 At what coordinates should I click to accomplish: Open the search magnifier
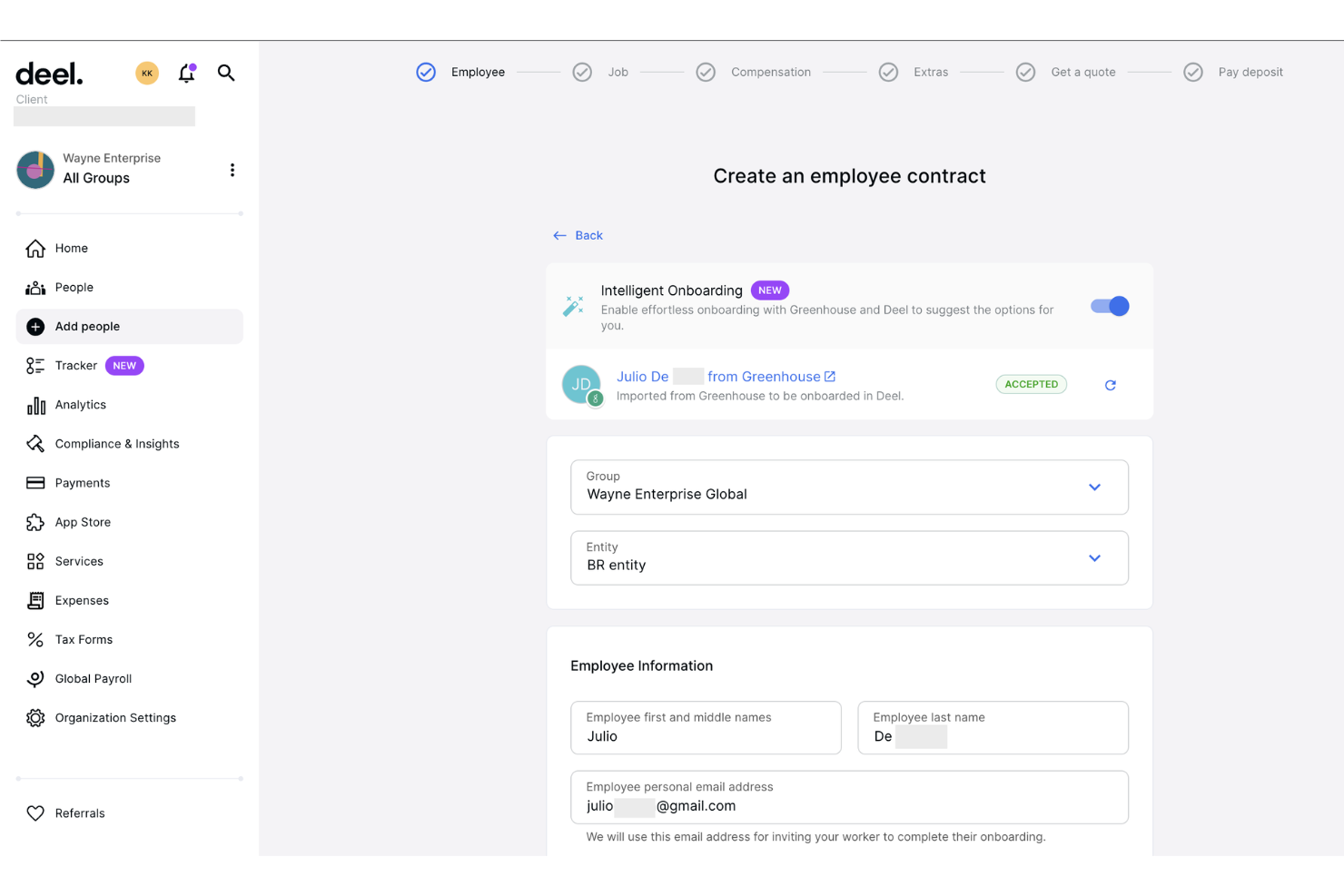click(226, 73)
